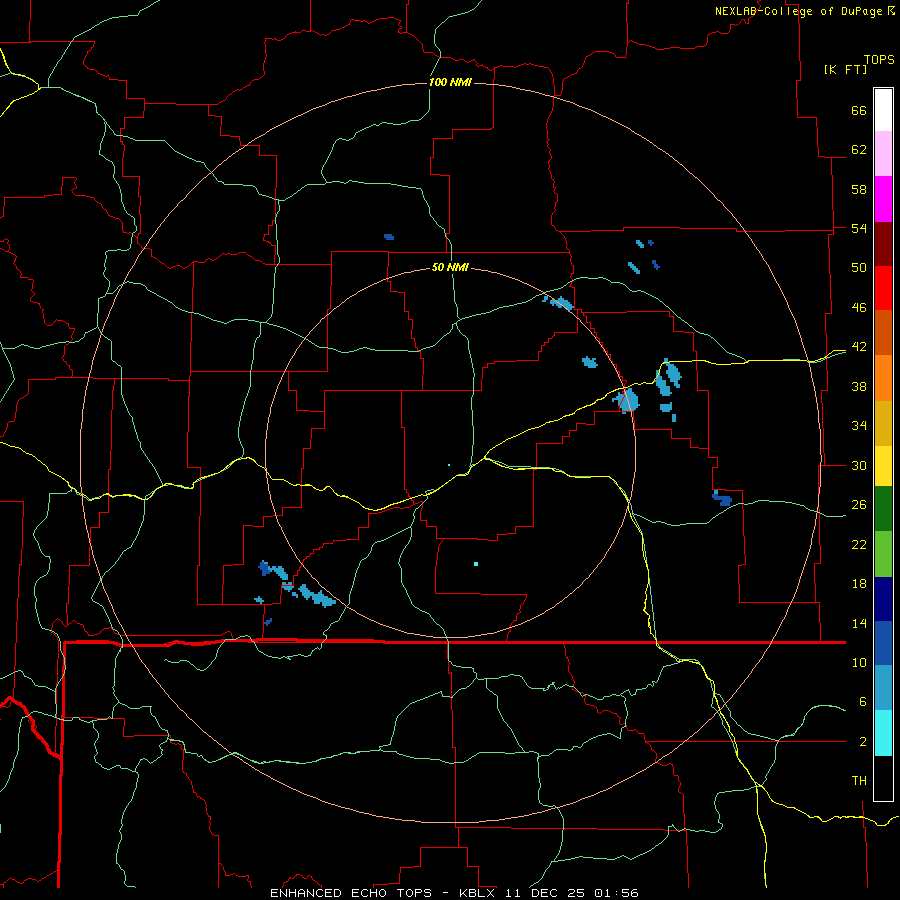The height and width of the screenshot is (900, 900).
Task: Click the white top color swatch in legend
Action: 883,110
